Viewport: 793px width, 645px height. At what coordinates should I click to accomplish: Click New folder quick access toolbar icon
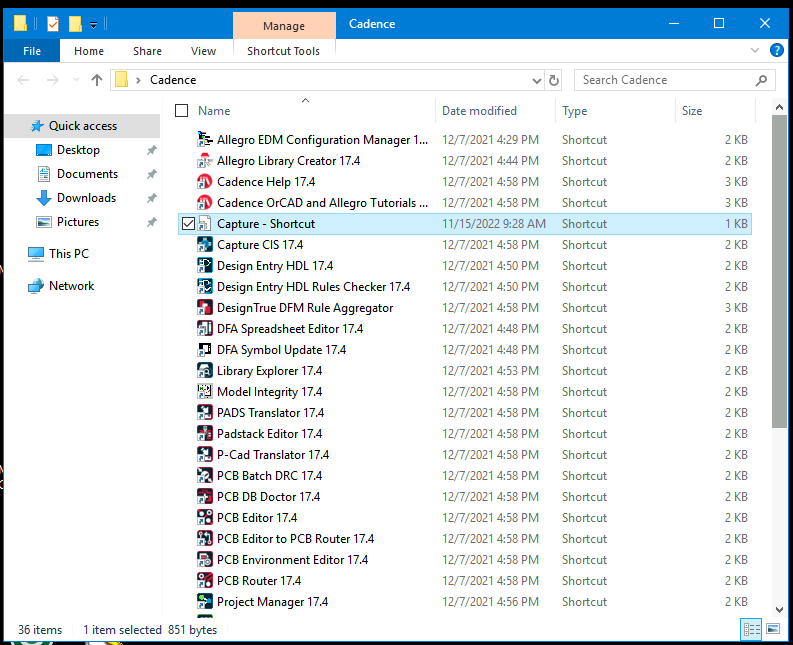(x=75, y=24)
